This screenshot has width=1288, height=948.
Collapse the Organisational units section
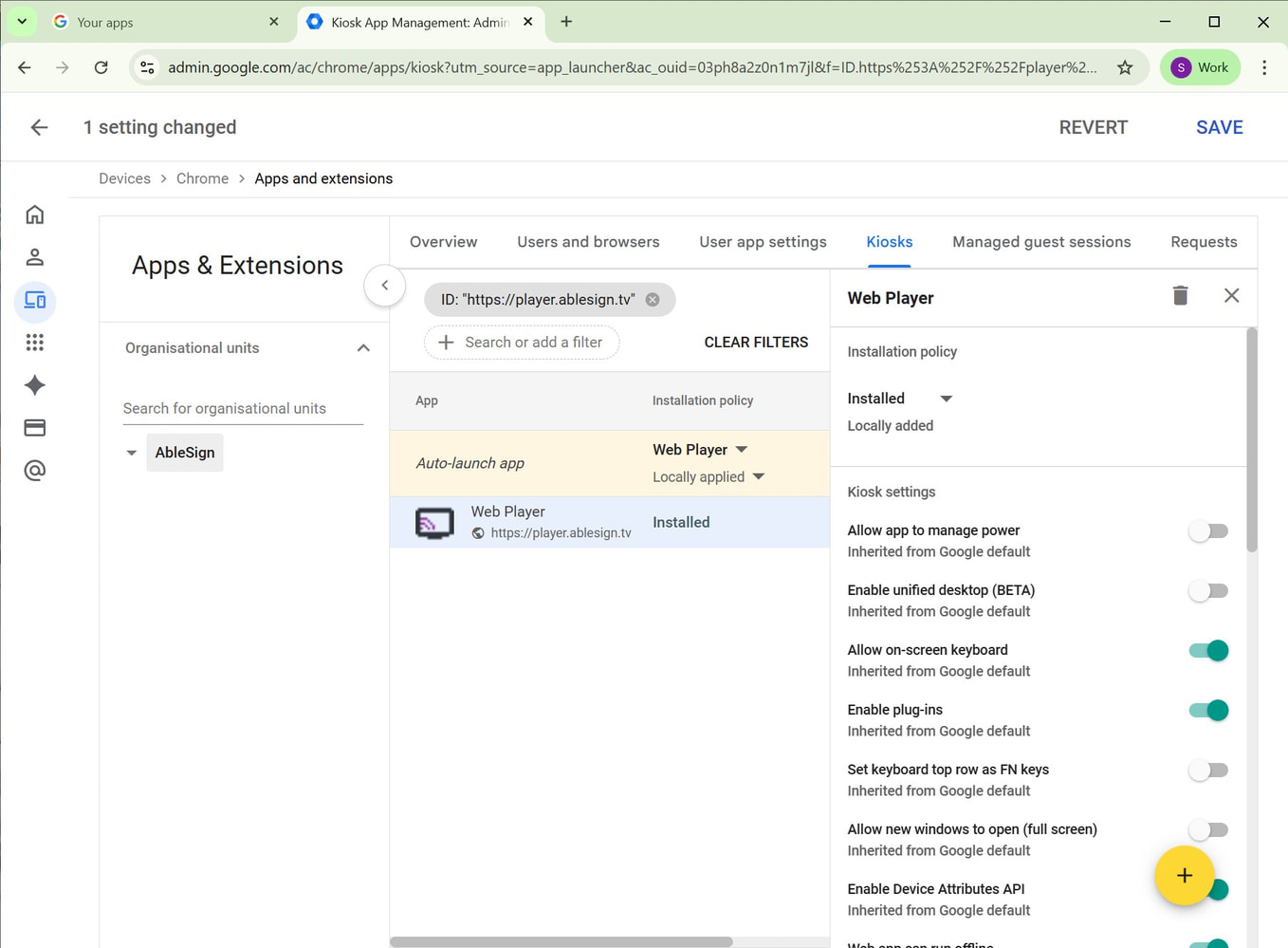(363, 347)
